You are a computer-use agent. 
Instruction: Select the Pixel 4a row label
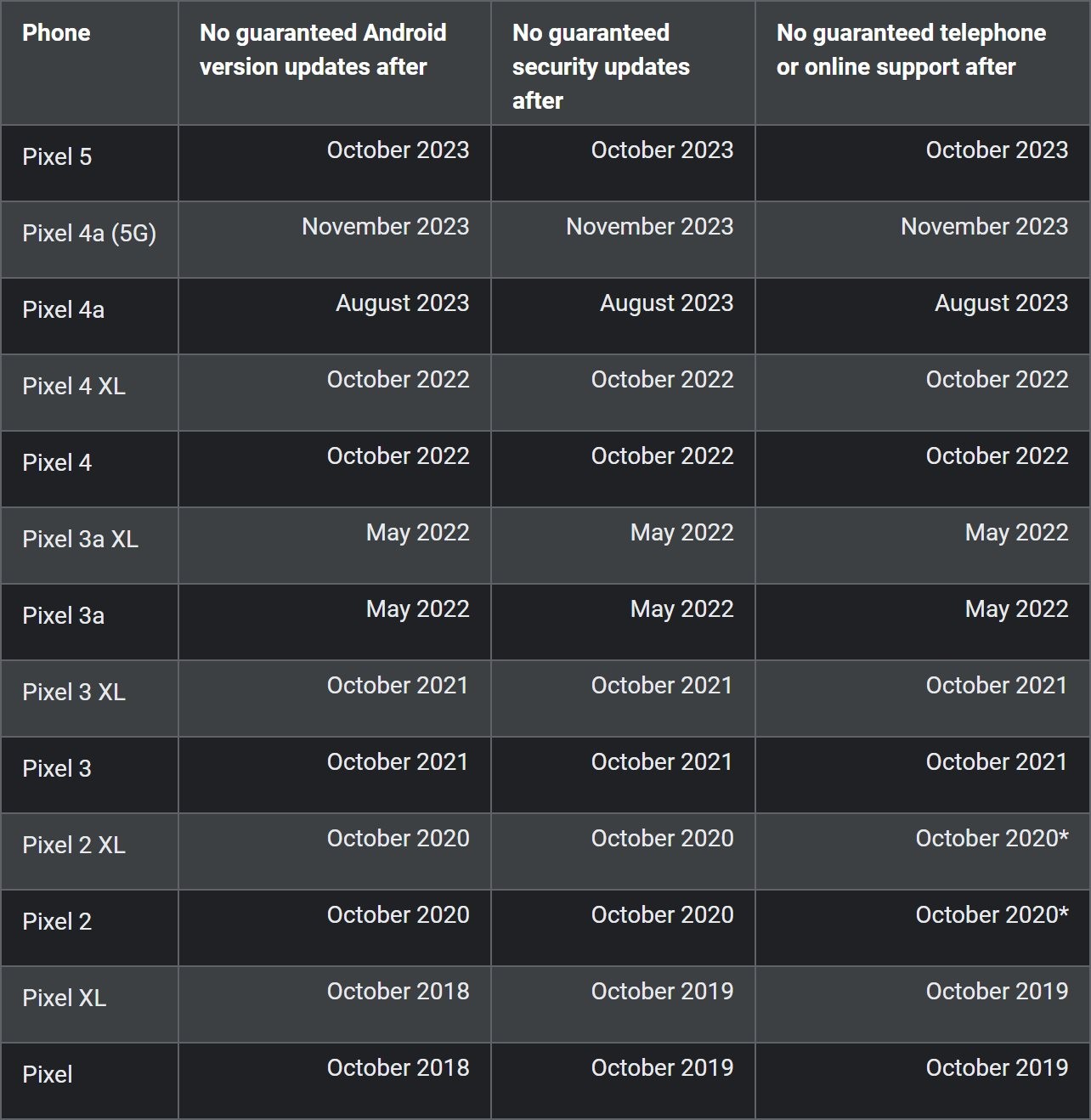(x=64, y=310)
